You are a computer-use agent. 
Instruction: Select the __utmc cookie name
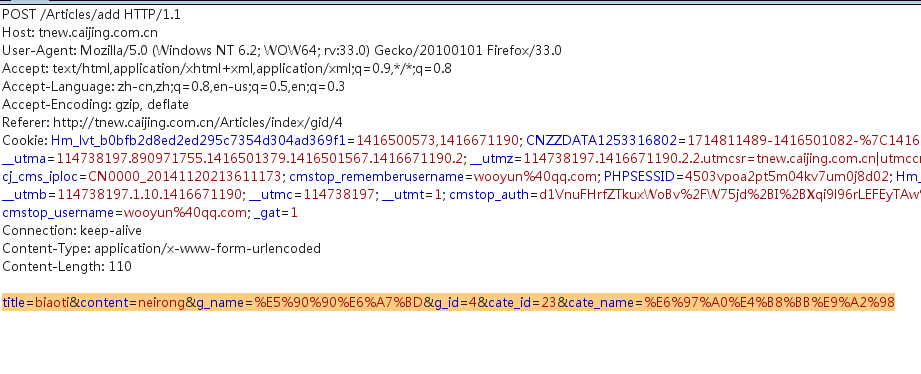[271, 194]
